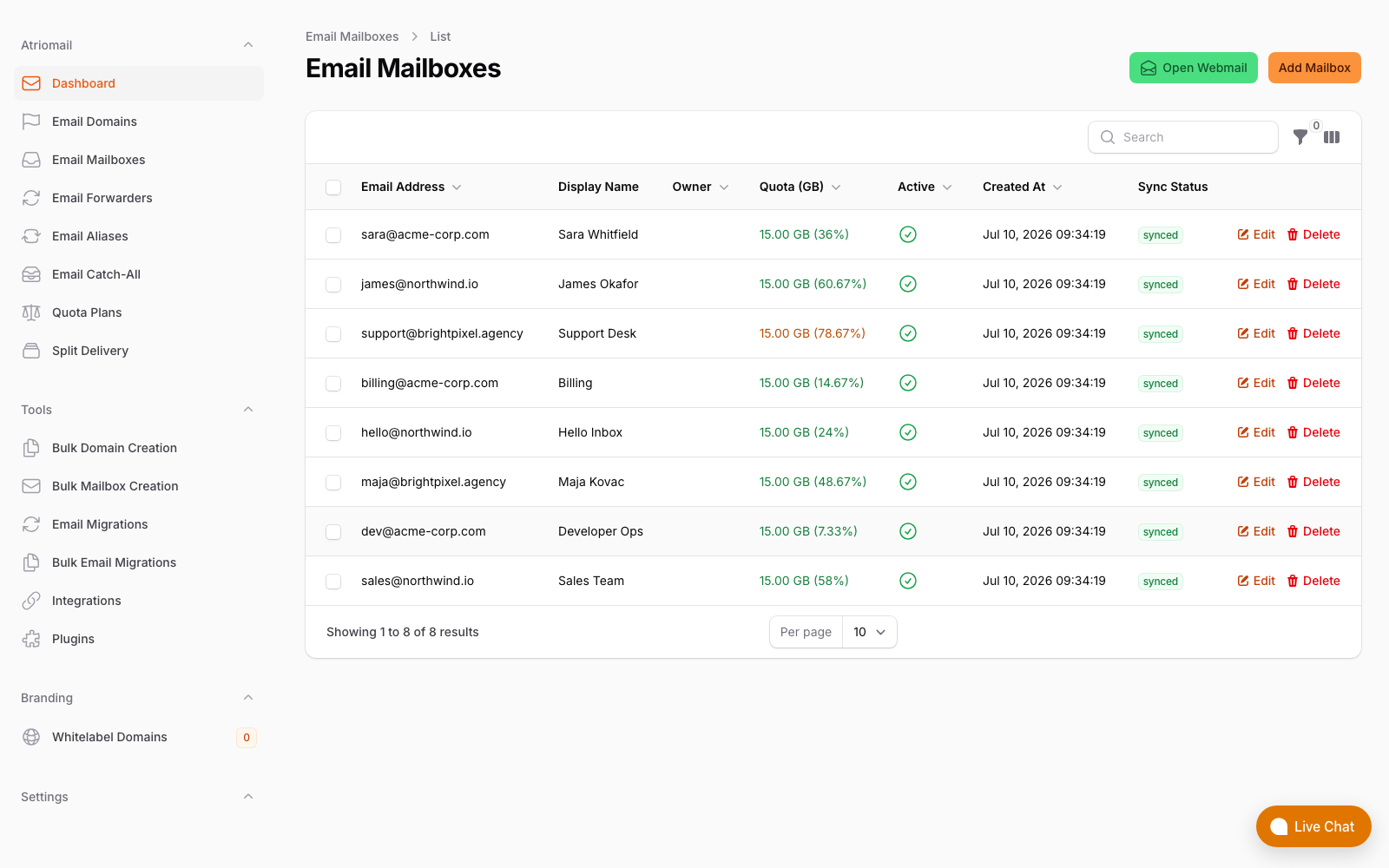Navigate to Bulk Mailbox Creation
This screenshot has height=868, width=1389.
(x=139, y=486)
